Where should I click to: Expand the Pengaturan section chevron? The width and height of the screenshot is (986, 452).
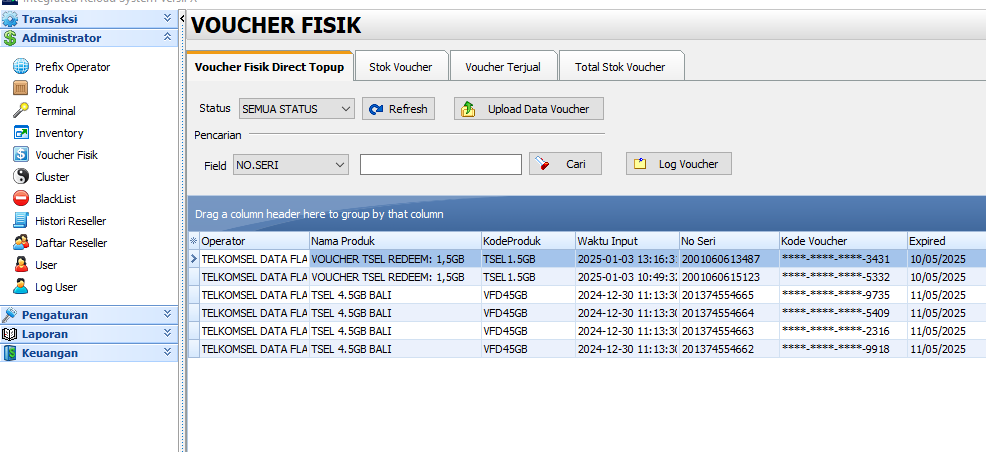167,314
